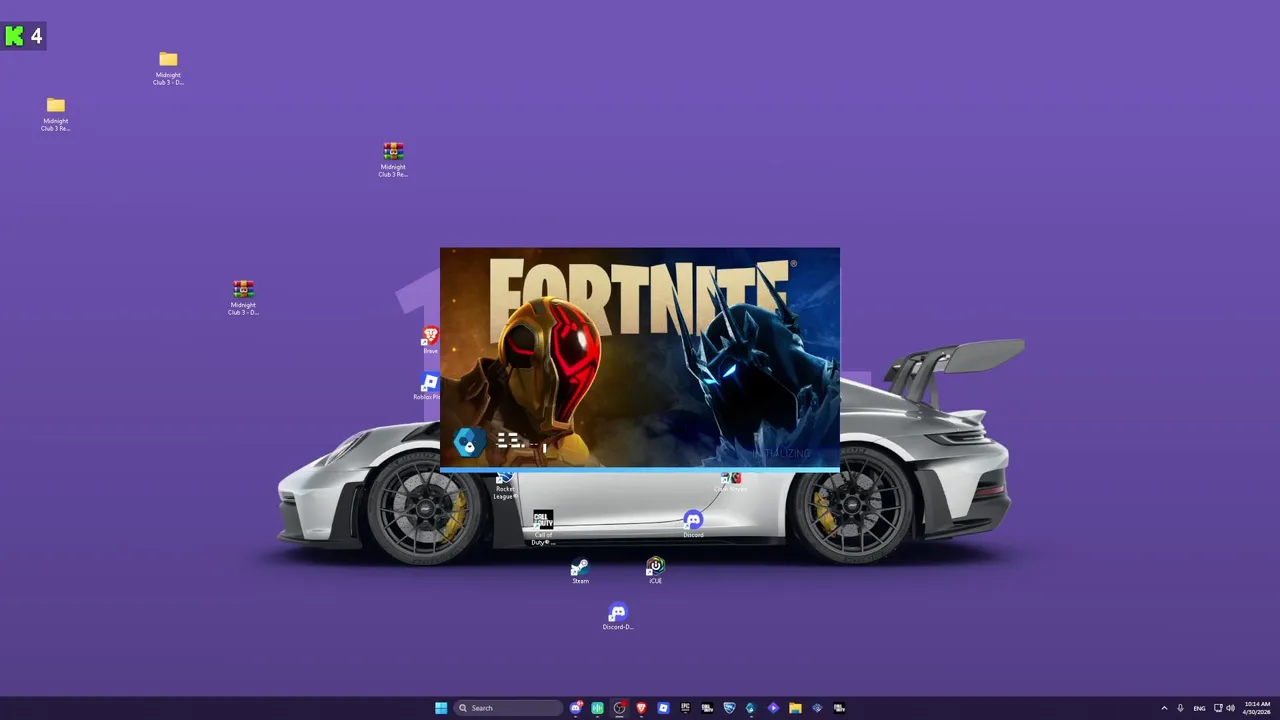Switch to OBS Studio in the taskbar

click(x=620, y=708)
